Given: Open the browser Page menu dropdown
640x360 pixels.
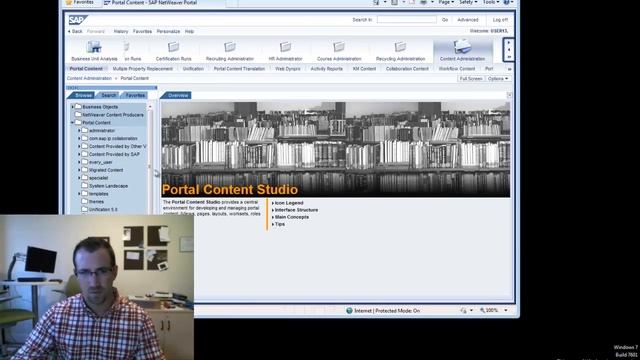Looking at the screenshot, I should [446, 2].
